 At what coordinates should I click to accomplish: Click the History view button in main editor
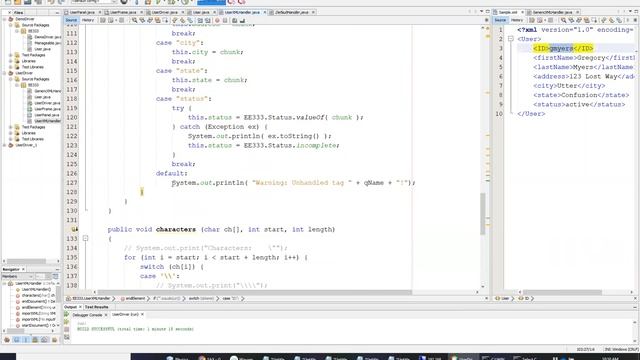88,20
